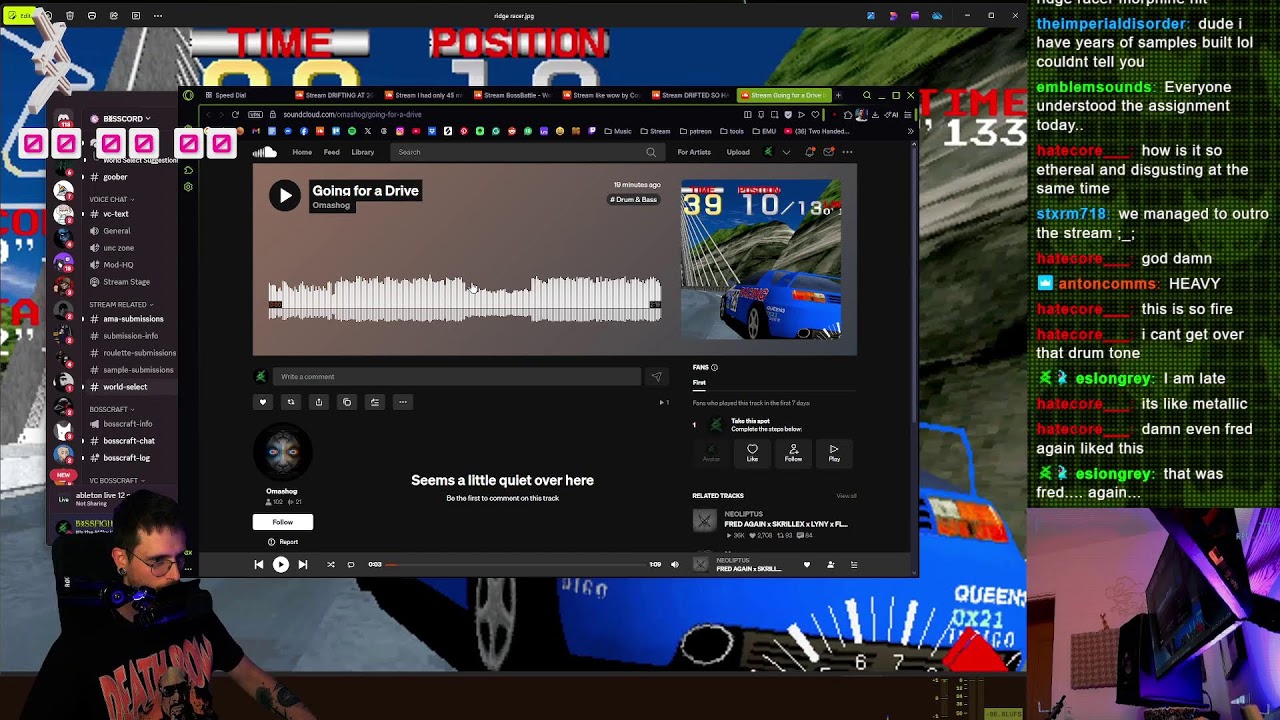Toggle repeat in player bar
Screen dimensions: 1280x720
pyautogui.click(x=351, y=565)
